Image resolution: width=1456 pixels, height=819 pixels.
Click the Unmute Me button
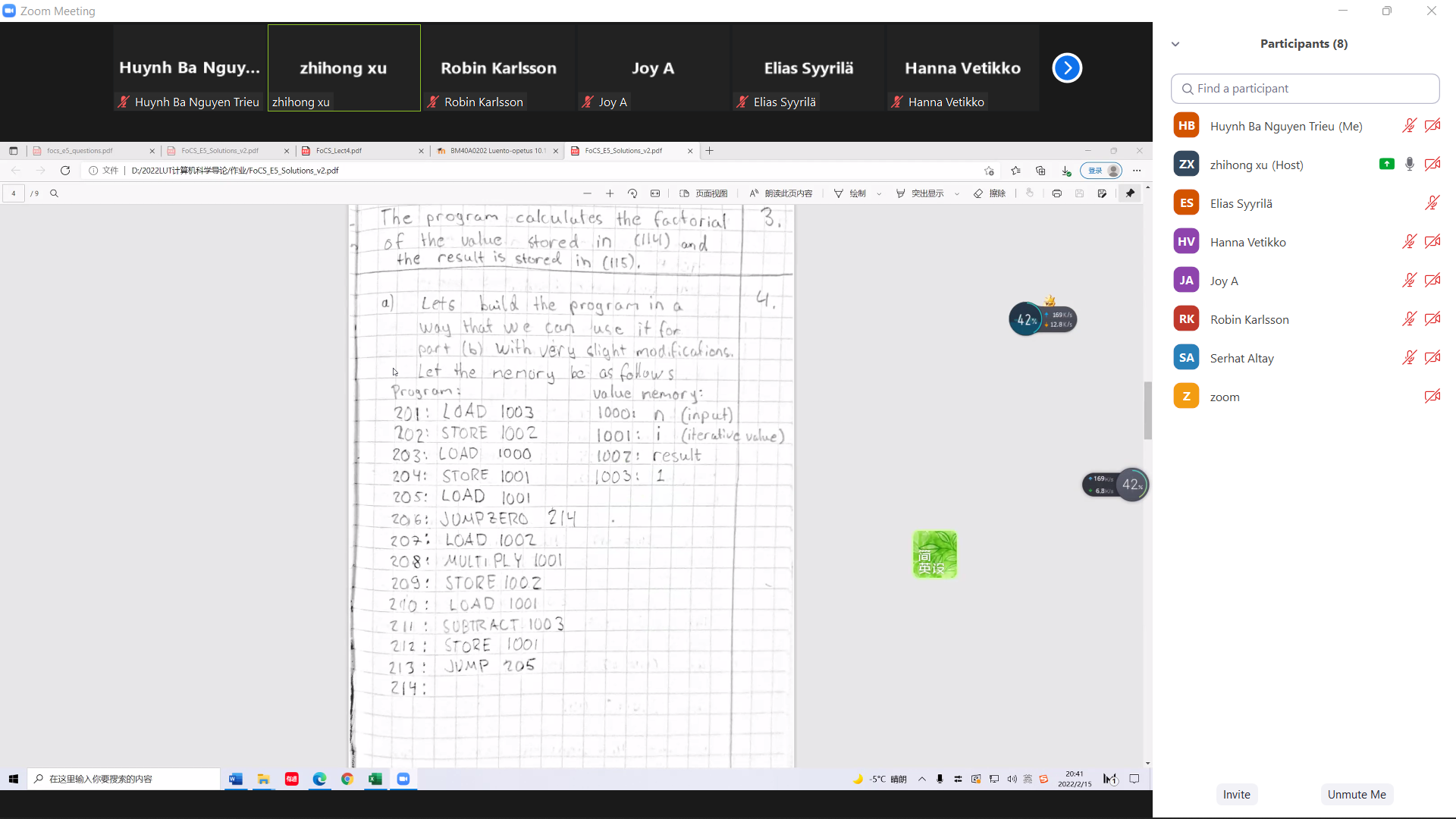click(1356, 794)
